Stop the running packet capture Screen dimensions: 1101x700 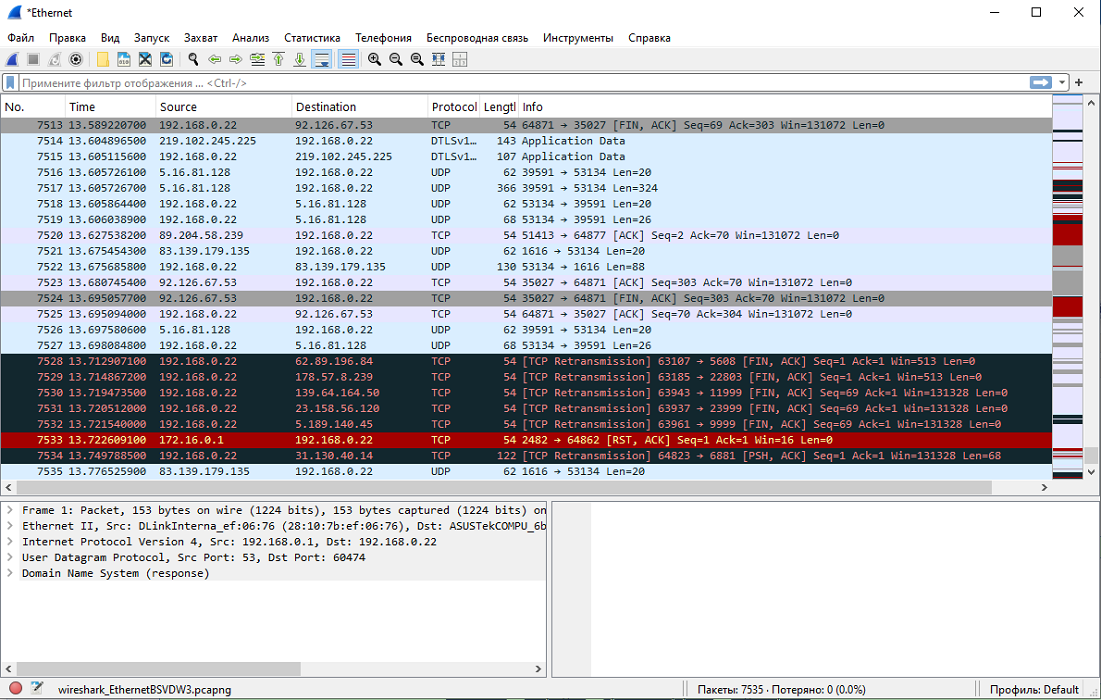coord(33,60)
